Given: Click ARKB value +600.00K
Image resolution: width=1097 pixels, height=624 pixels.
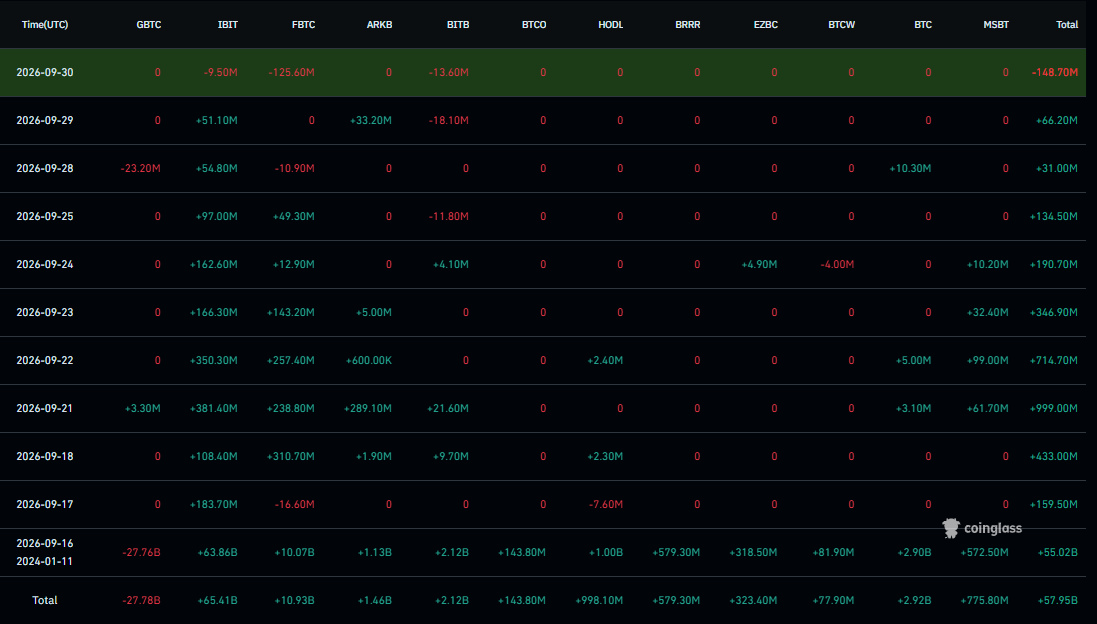Looking at the screenshot, I should (x=369, y=361).
